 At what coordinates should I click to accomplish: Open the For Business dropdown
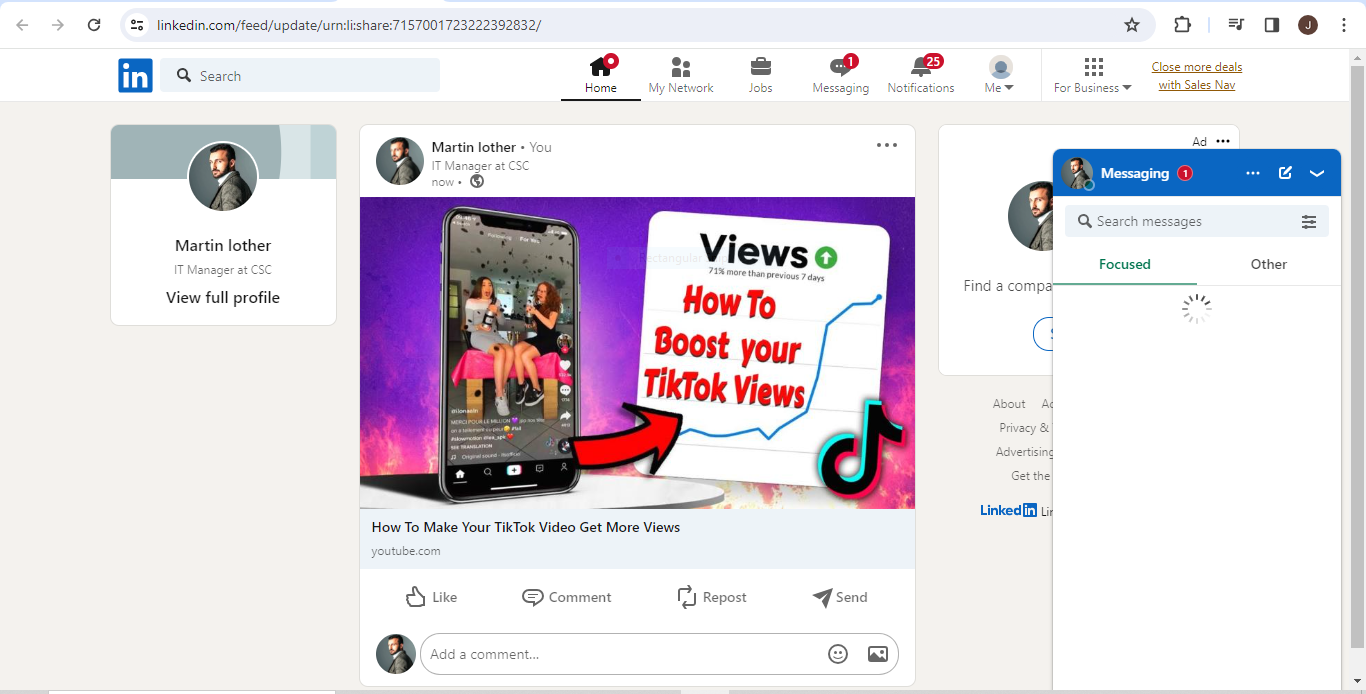[x=1093, y=75]
